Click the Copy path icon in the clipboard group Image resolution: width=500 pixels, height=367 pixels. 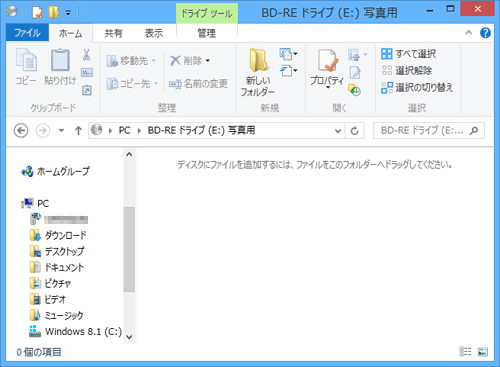coord(87,72)
